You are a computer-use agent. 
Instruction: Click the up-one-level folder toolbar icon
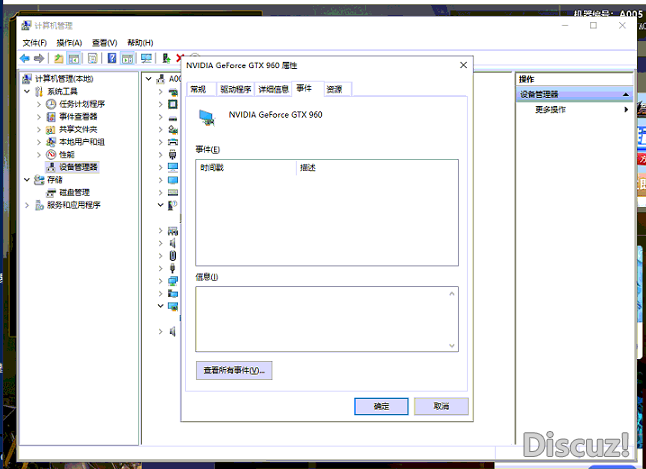pos(59,59)
